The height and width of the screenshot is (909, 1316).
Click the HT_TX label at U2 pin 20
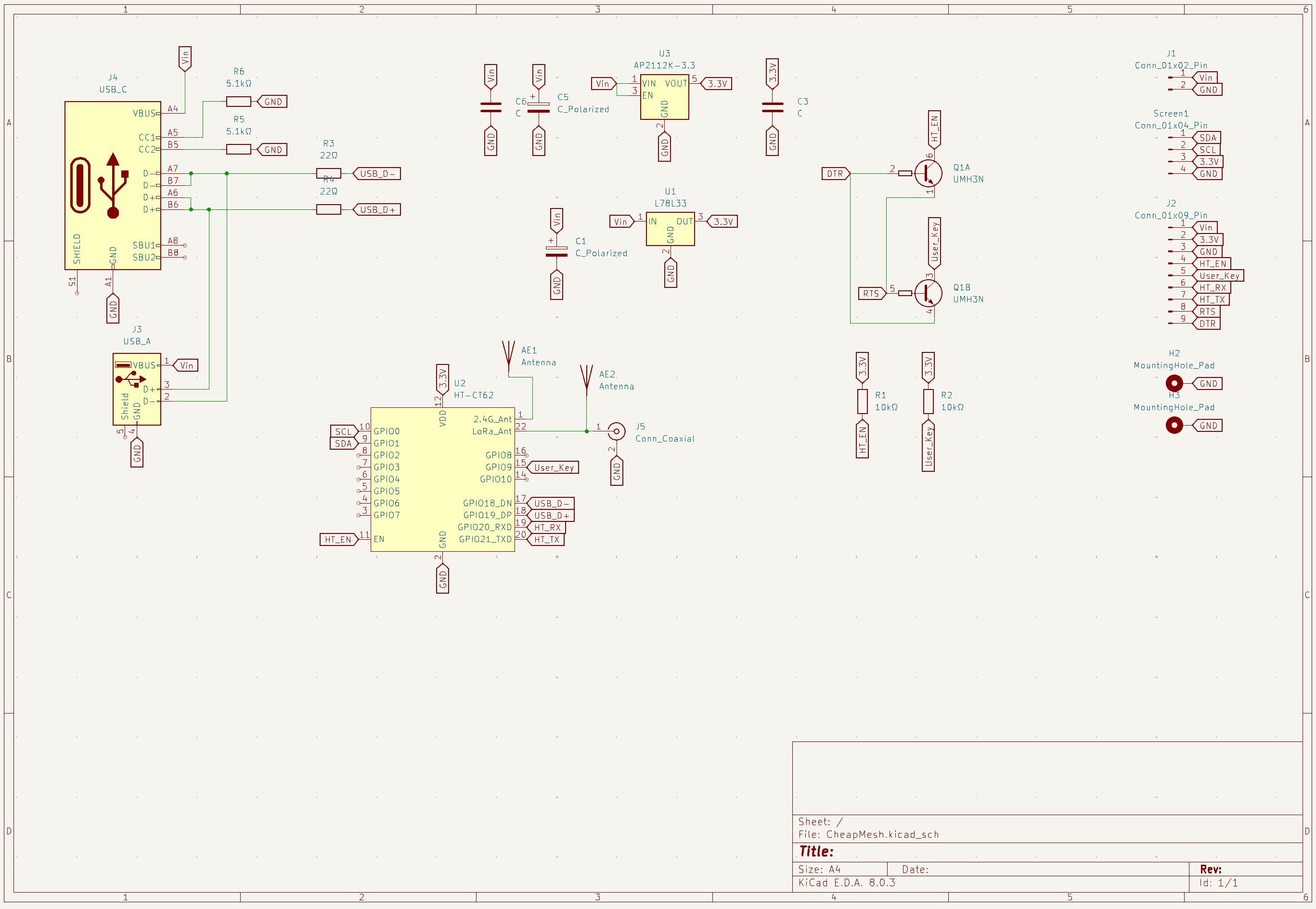pos(546,539)
